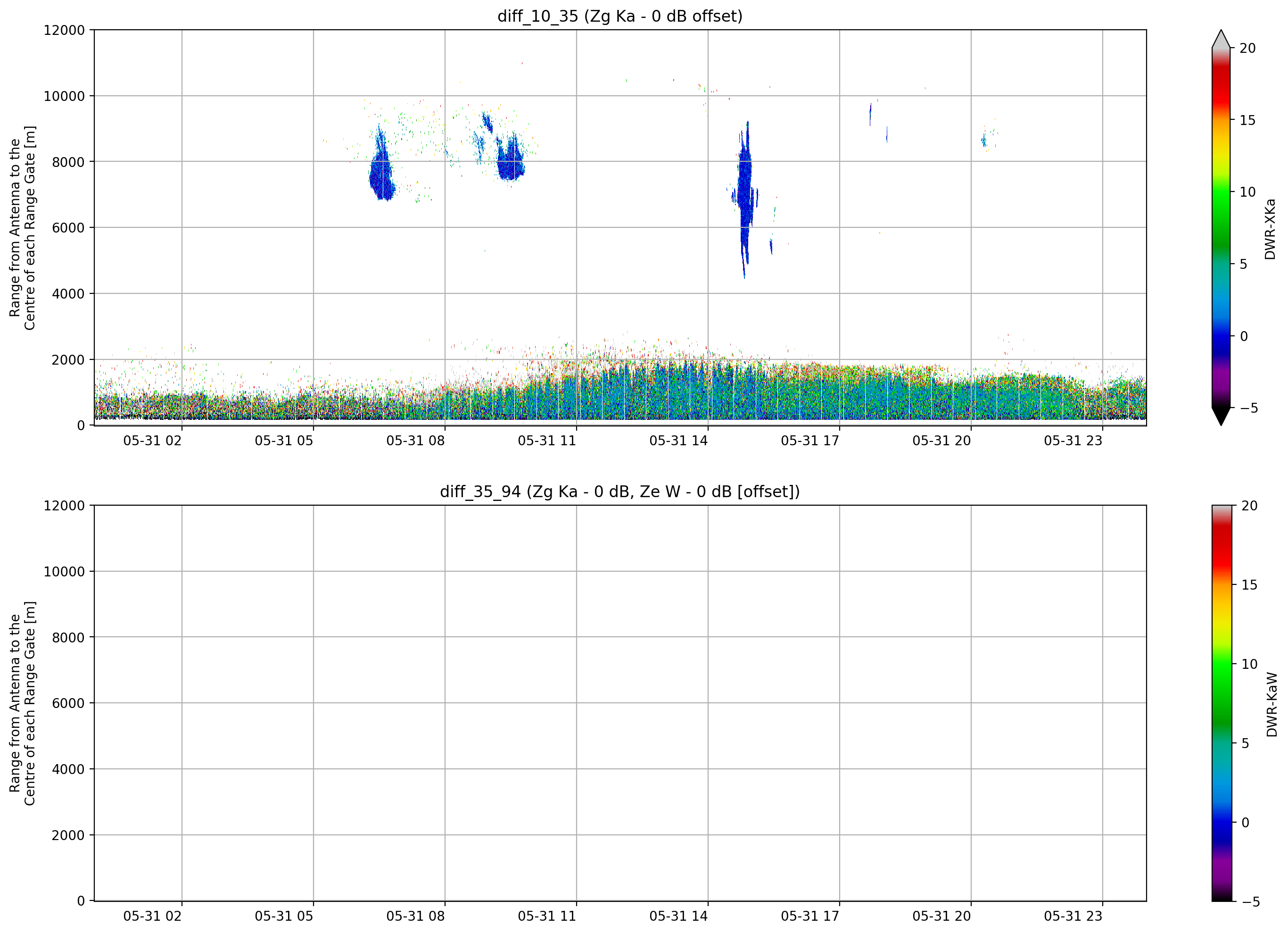Click the 0 tick on DWR-XKa colorbar
Image resolution: width=1288 pixels, height=933 pixels.
tap(1244, 336)
